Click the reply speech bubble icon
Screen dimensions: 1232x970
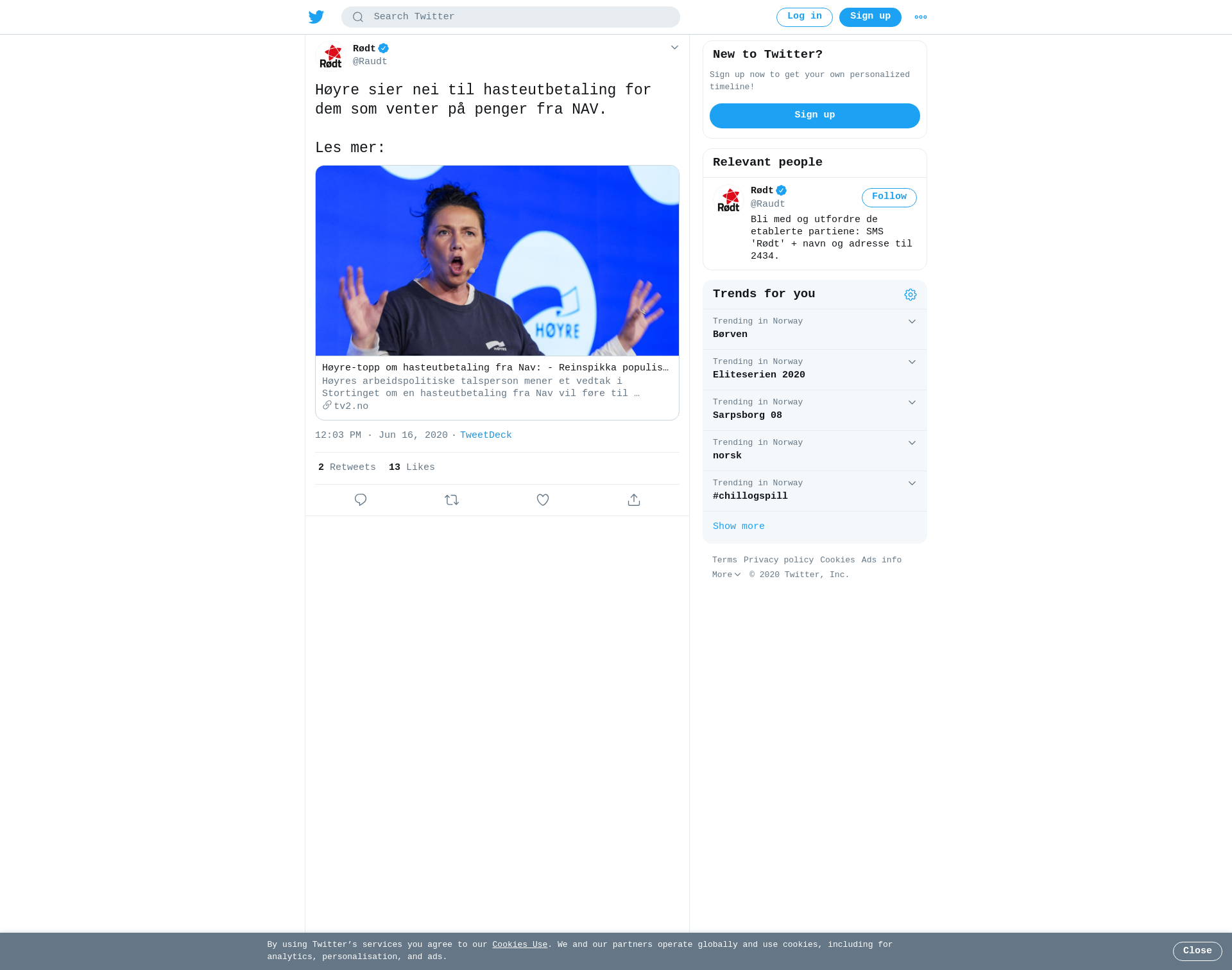[x=361, y=500]
